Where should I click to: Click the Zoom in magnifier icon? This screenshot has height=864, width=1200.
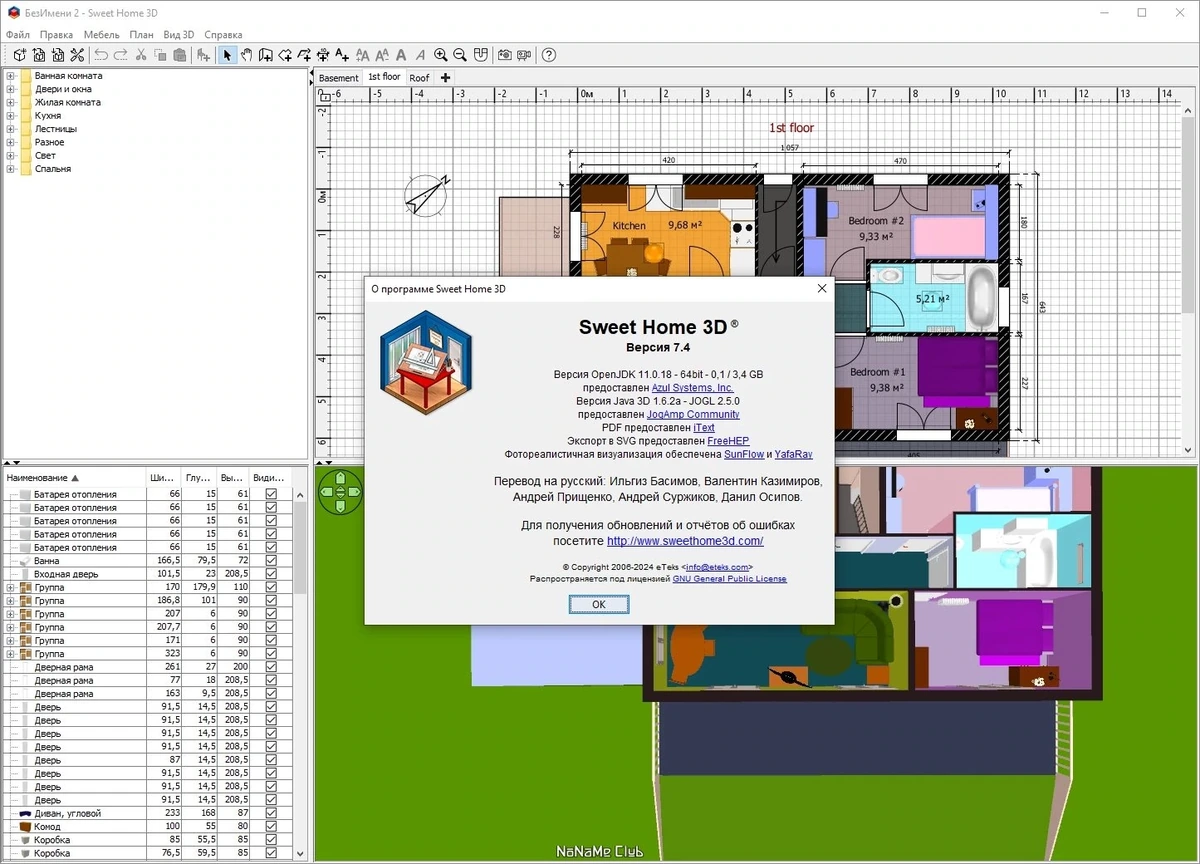[x=441, y=55]
